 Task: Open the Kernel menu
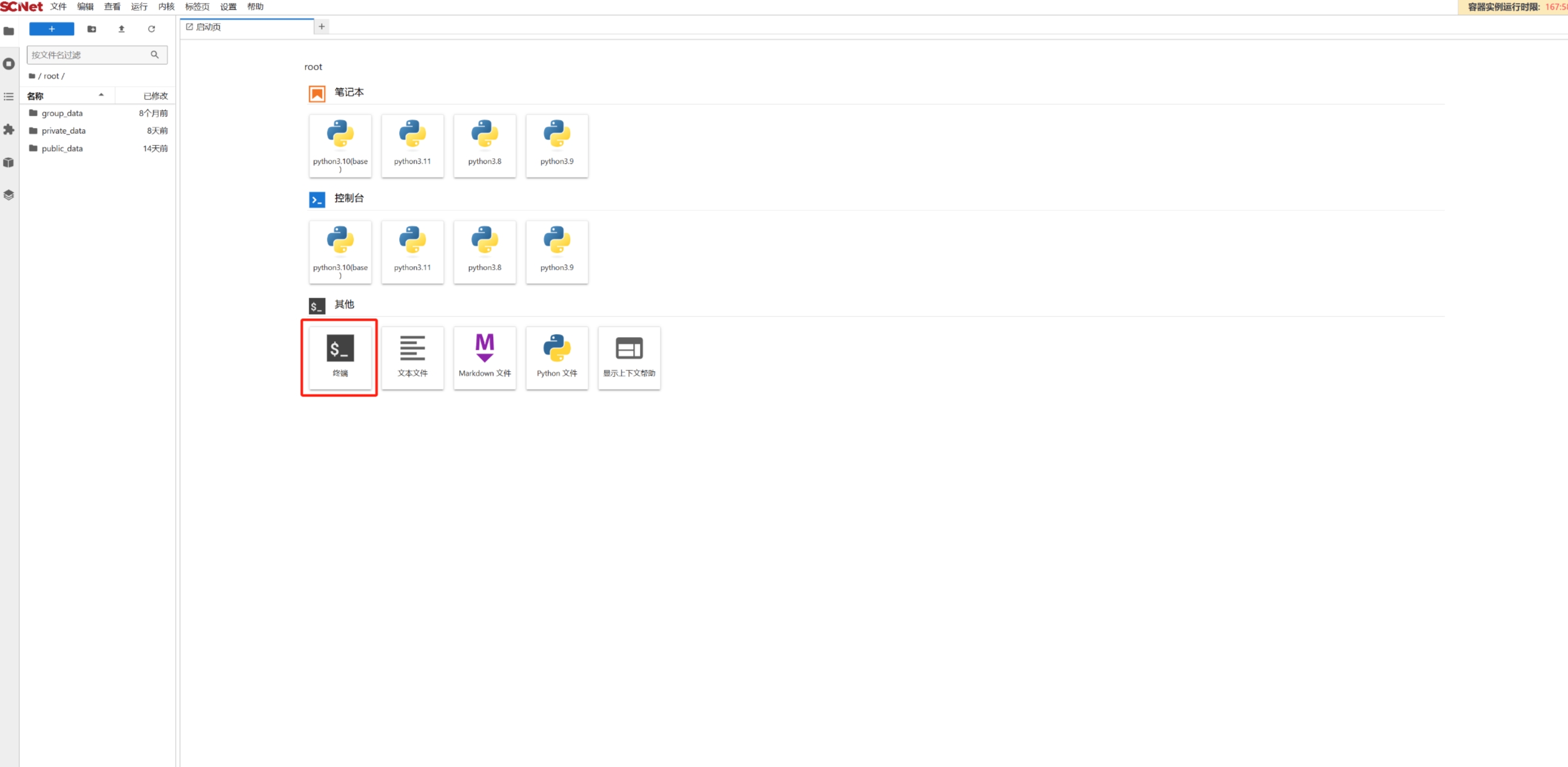pyautogui.click(x=166, y=7)
